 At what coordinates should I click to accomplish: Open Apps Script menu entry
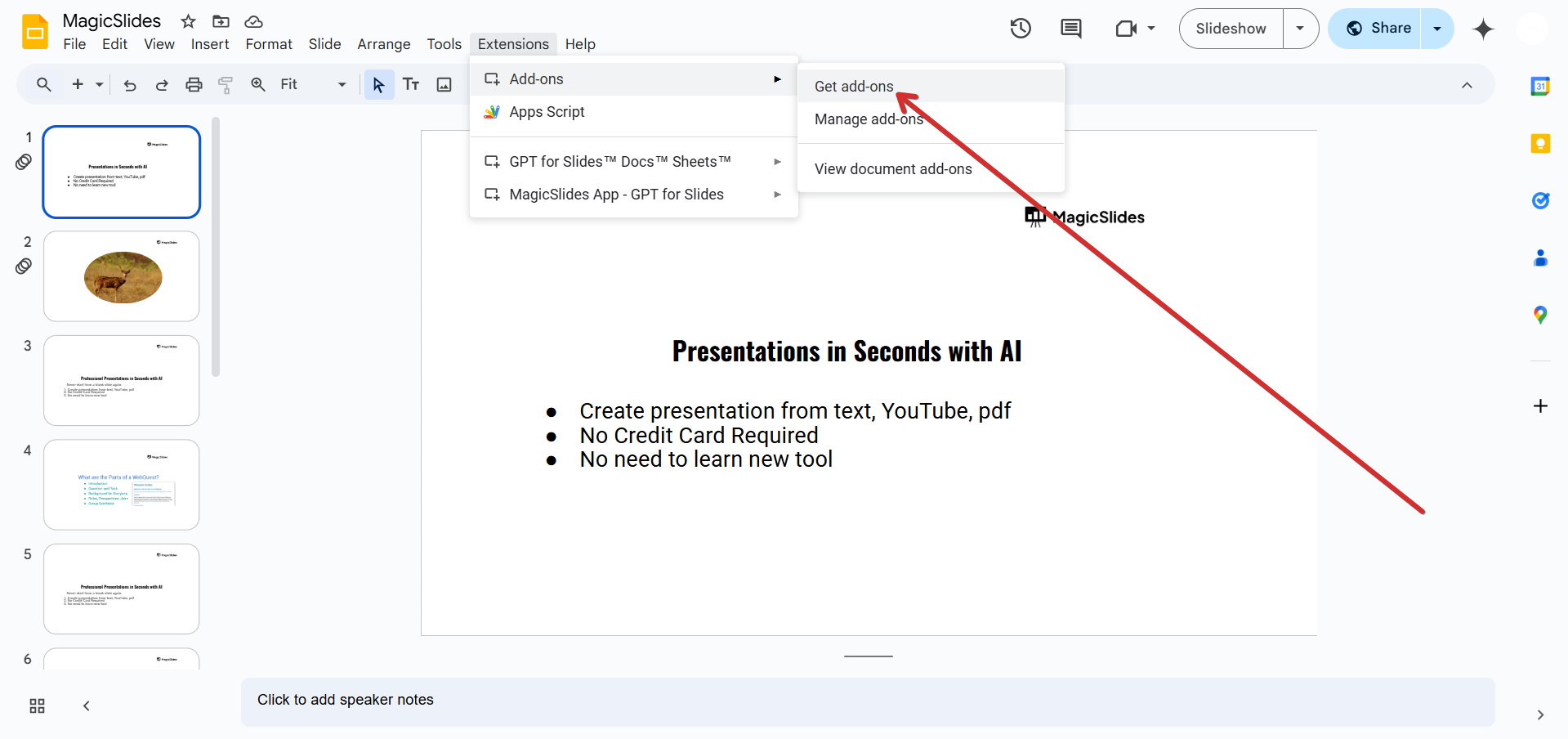coord(547,112)
